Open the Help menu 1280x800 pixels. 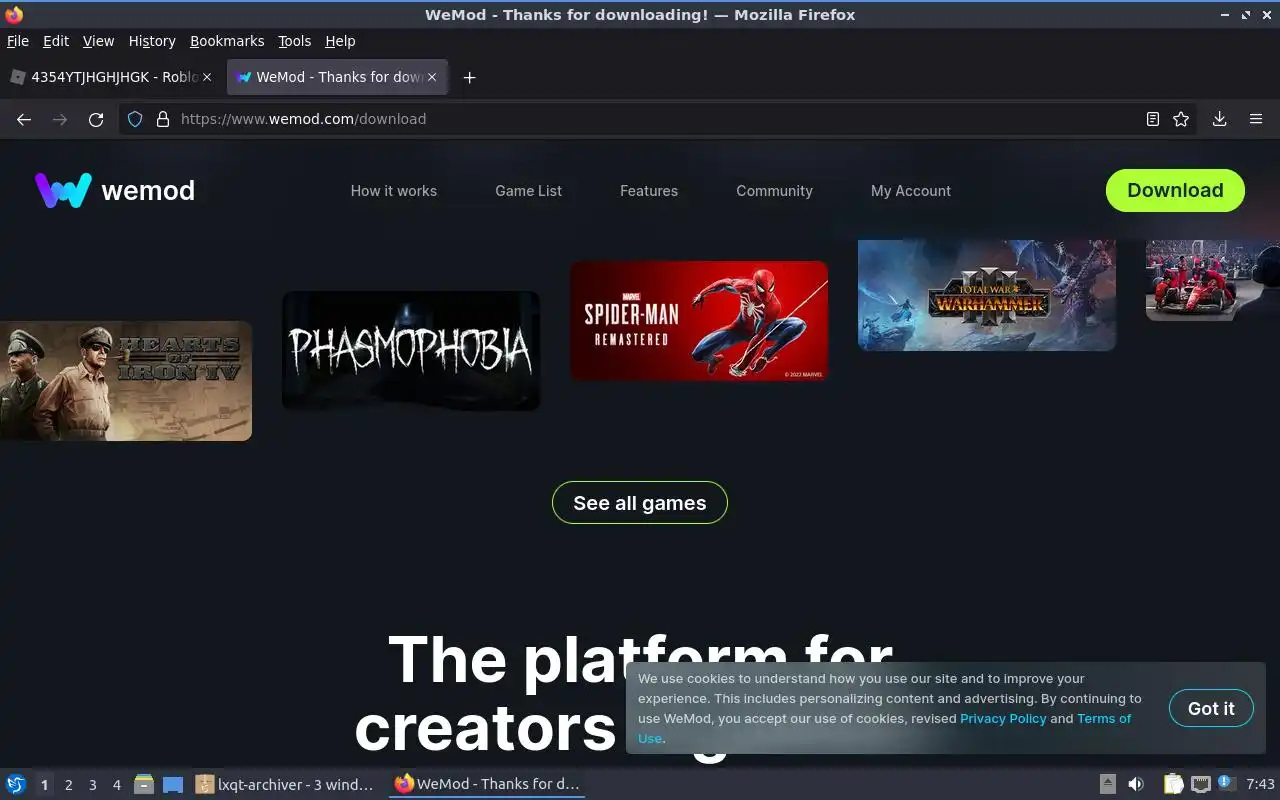[340, 41]
